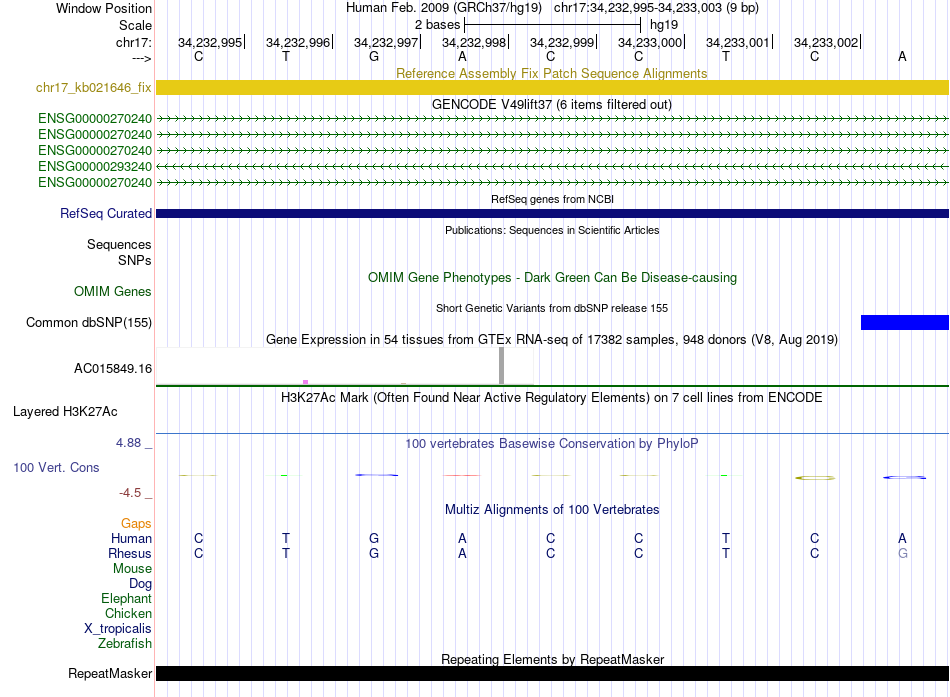Click the 2 bases scale bar

pyautogui.click(x=552, y=25)
